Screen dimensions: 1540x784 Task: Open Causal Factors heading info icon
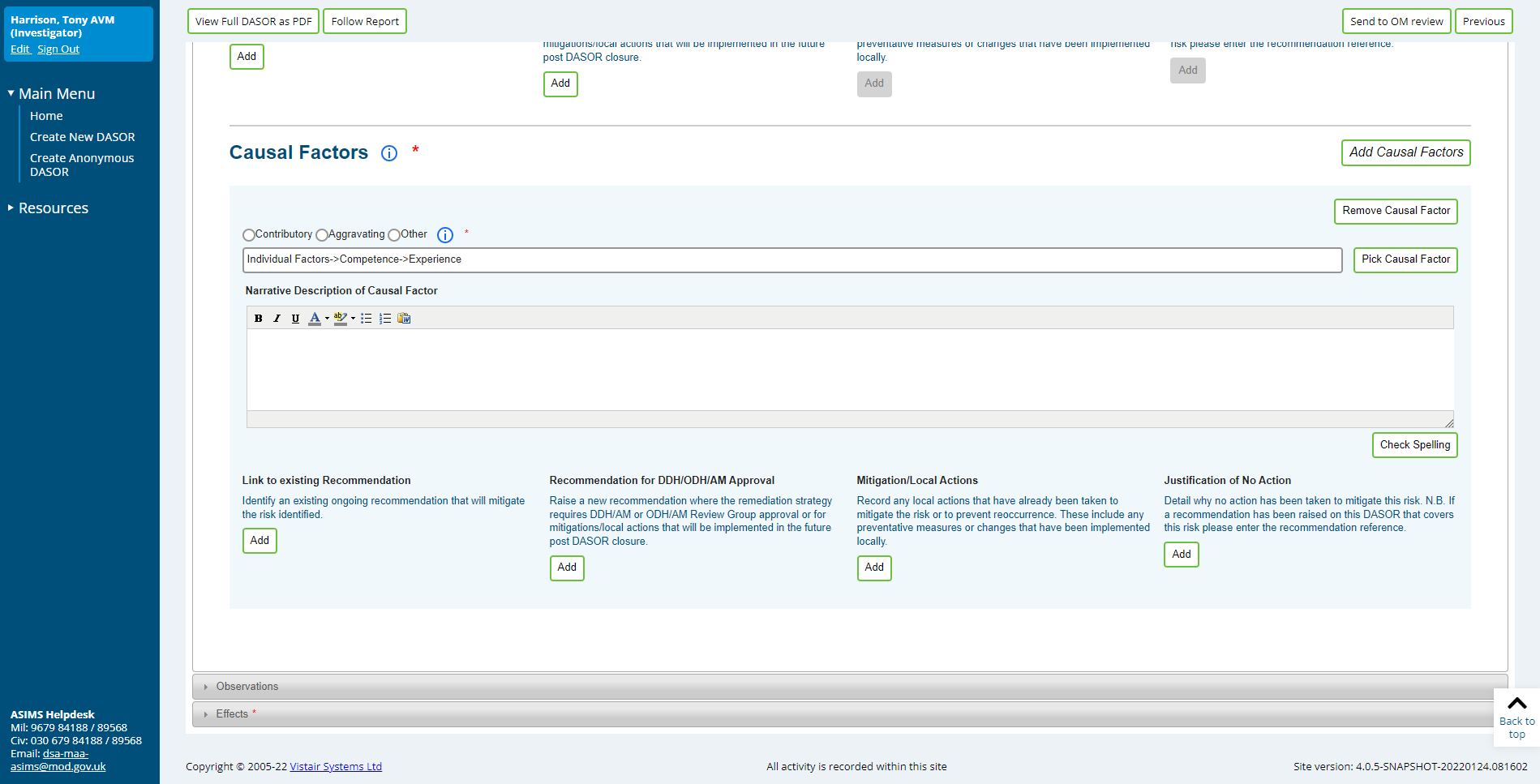pyautogui.click(x=389, y=153)
